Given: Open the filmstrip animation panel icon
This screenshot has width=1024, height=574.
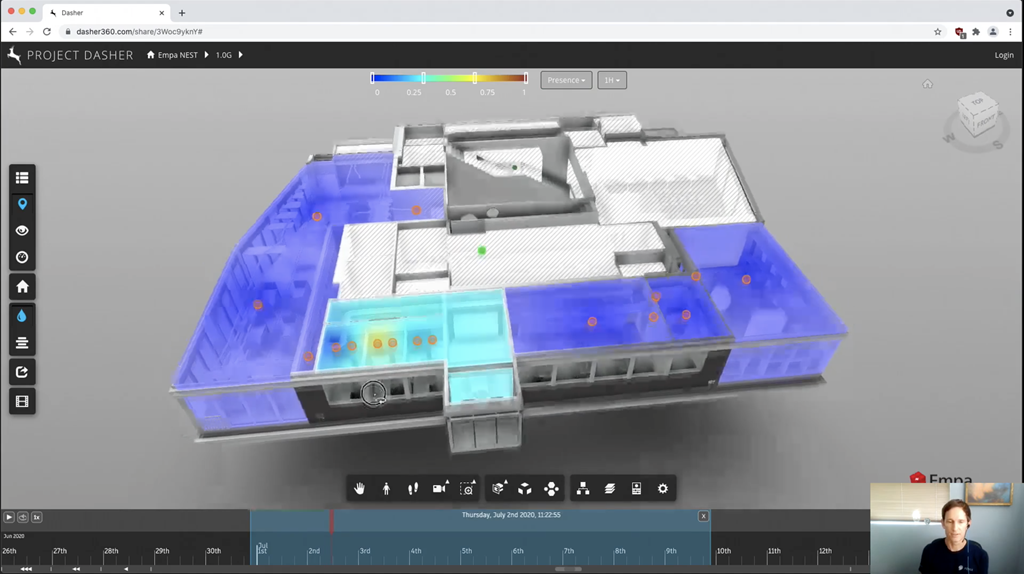Looking at the screenshot, I should (22, 401).
